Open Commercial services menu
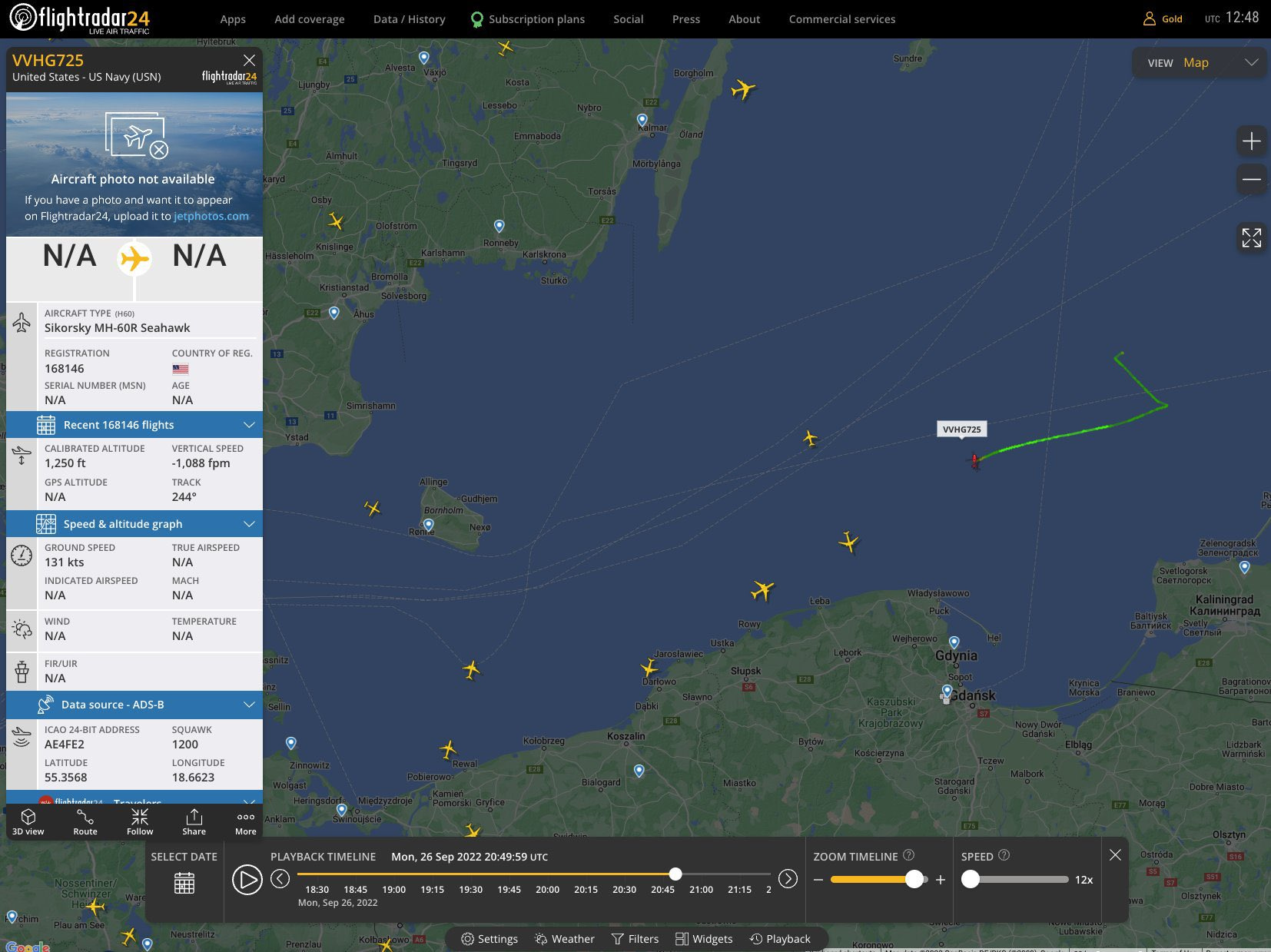This screenshot has height=952, width=1271. pyautogui.click(x=842, y=19)
